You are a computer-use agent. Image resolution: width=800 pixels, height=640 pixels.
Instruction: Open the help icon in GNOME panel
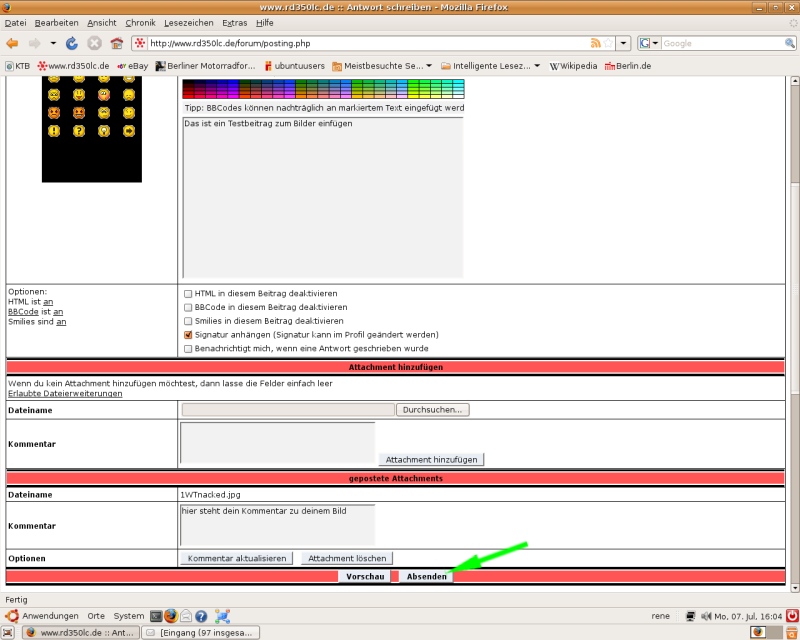[x=201, y=616]
